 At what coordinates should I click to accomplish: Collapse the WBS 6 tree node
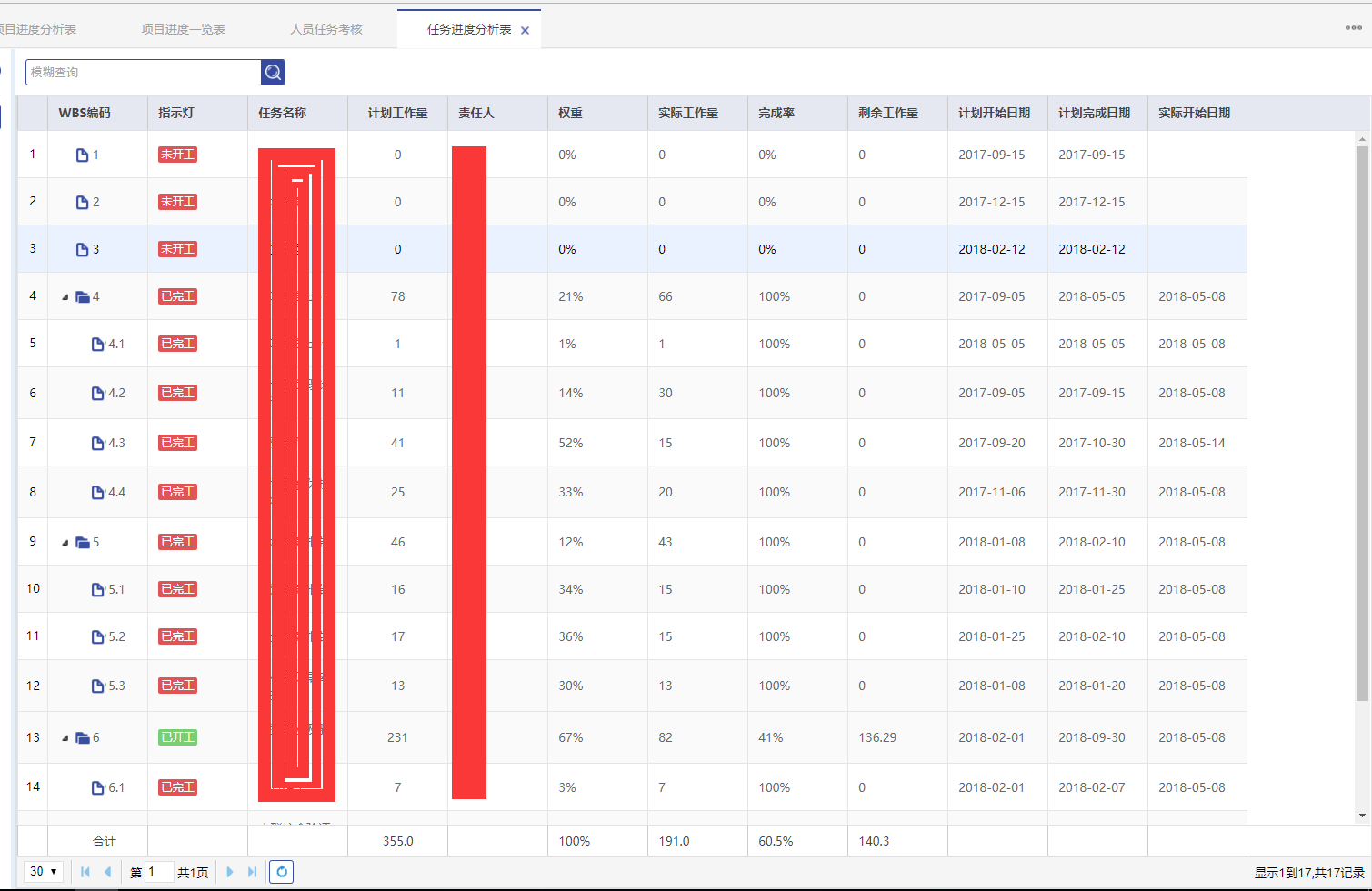pos(65,738)
